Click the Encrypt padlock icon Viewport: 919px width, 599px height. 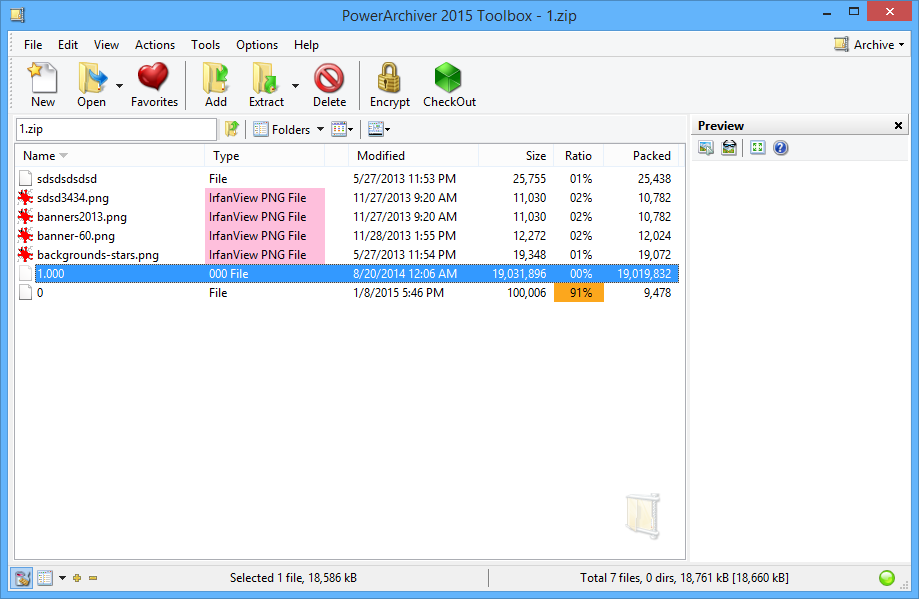coord(389,78)
